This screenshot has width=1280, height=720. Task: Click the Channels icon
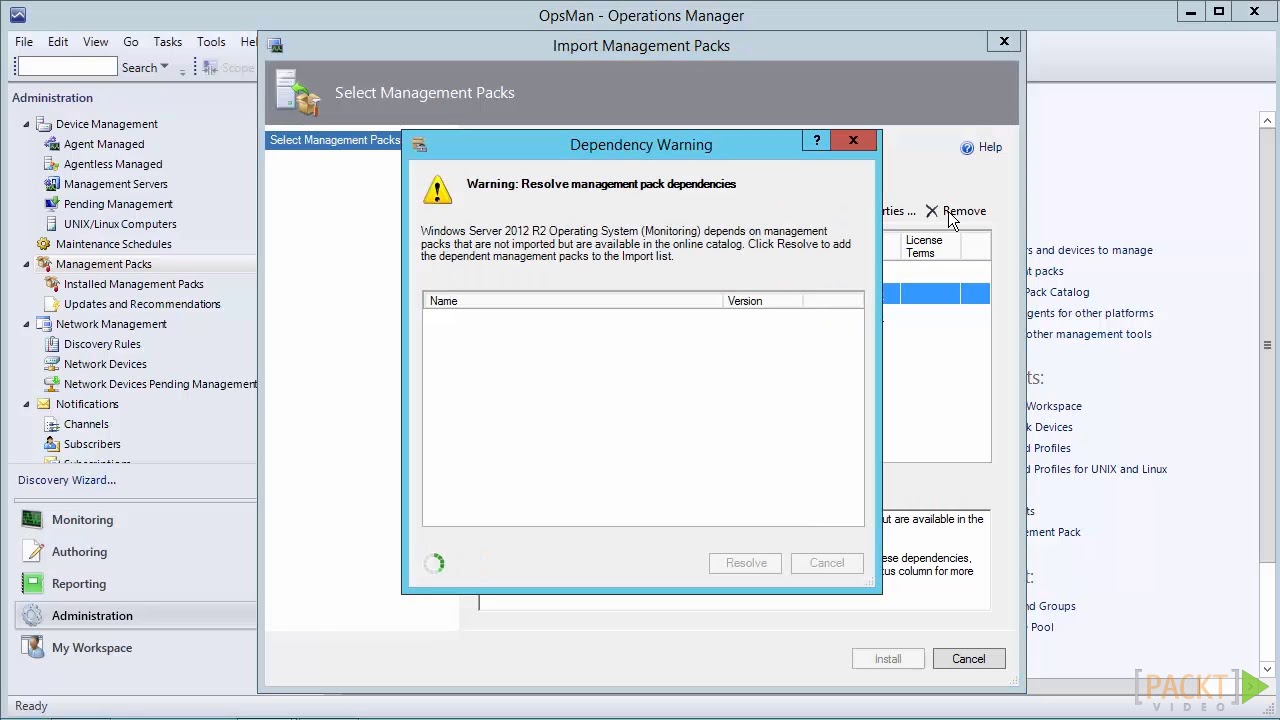(52, 424)
